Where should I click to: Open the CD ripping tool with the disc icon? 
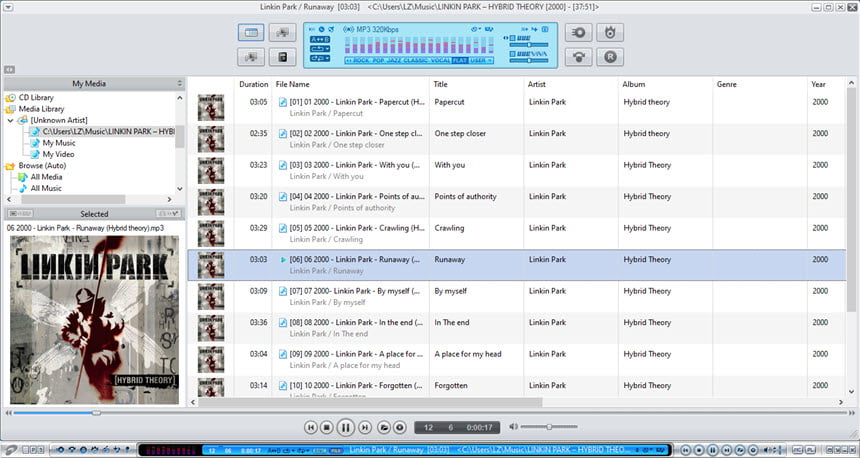(579, 32)
